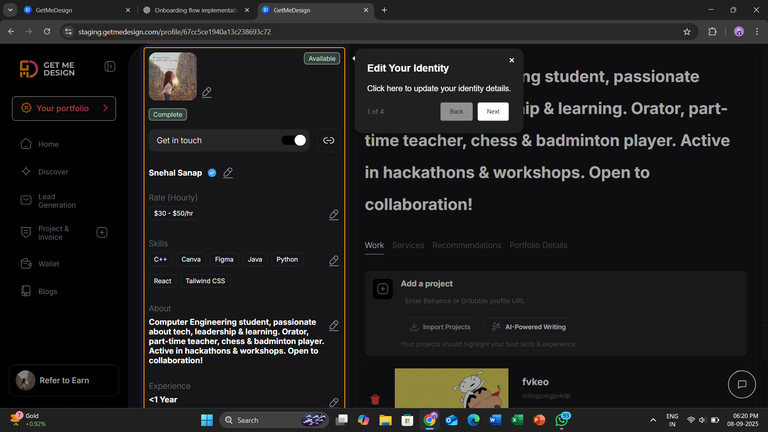Open the browser extensions puzzle icon
Screen dimensions: 768x432
click(x=712, y=32)
